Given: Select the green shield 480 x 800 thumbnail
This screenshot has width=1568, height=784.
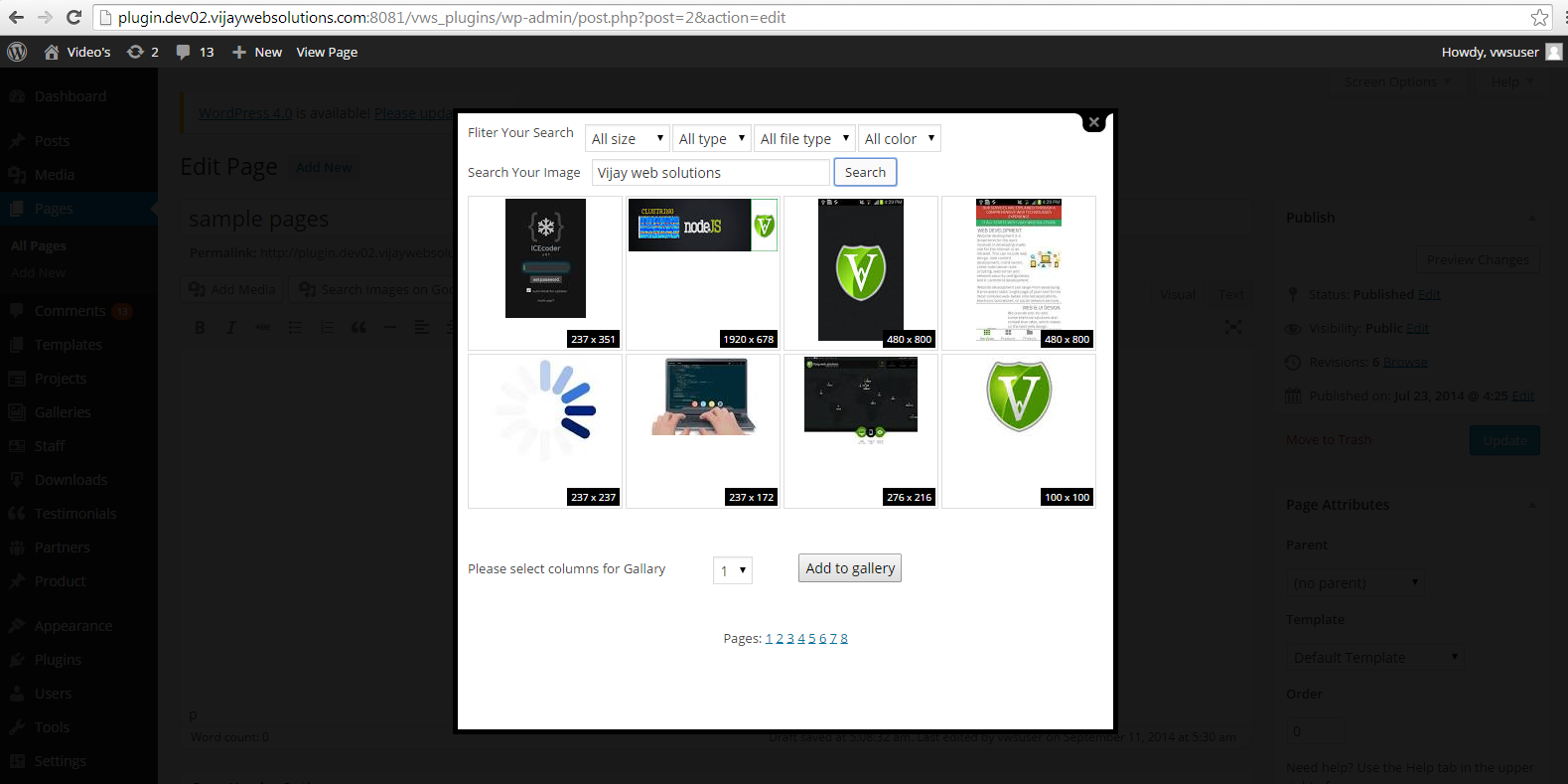Looking at the screenshot, I should tap(861, 273).
